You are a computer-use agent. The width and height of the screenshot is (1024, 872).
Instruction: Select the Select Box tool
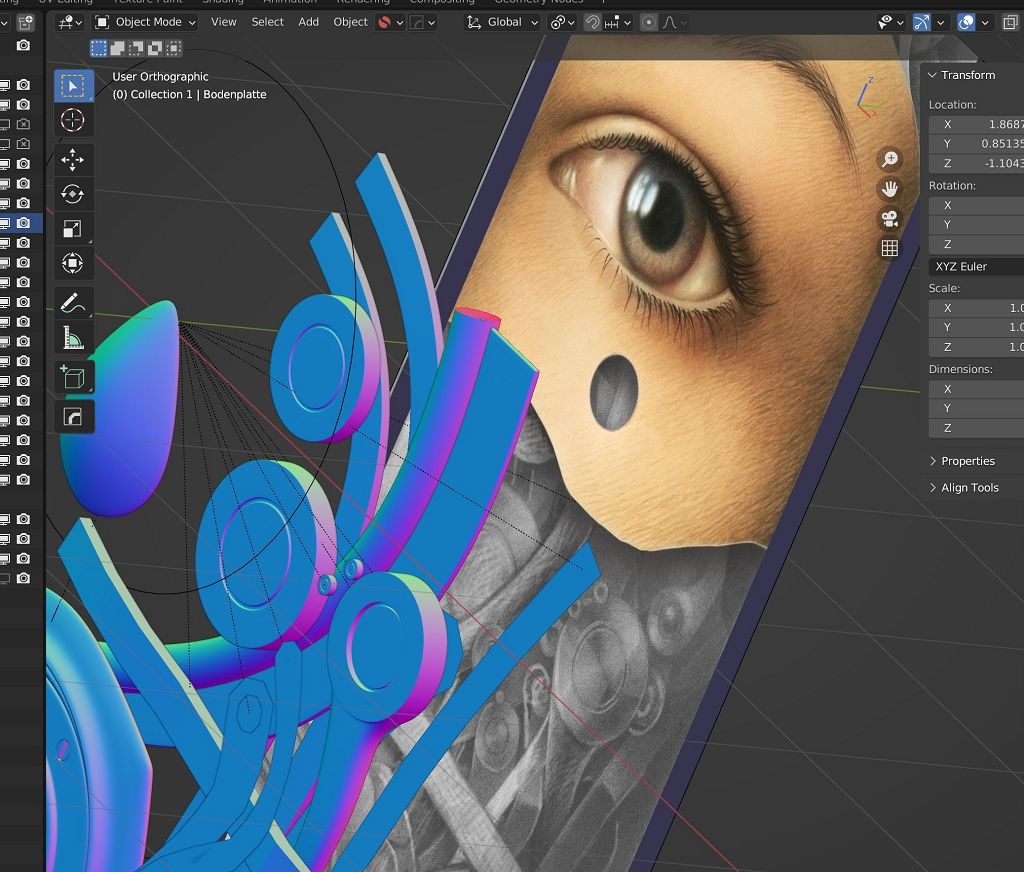(x=72, y=86)
